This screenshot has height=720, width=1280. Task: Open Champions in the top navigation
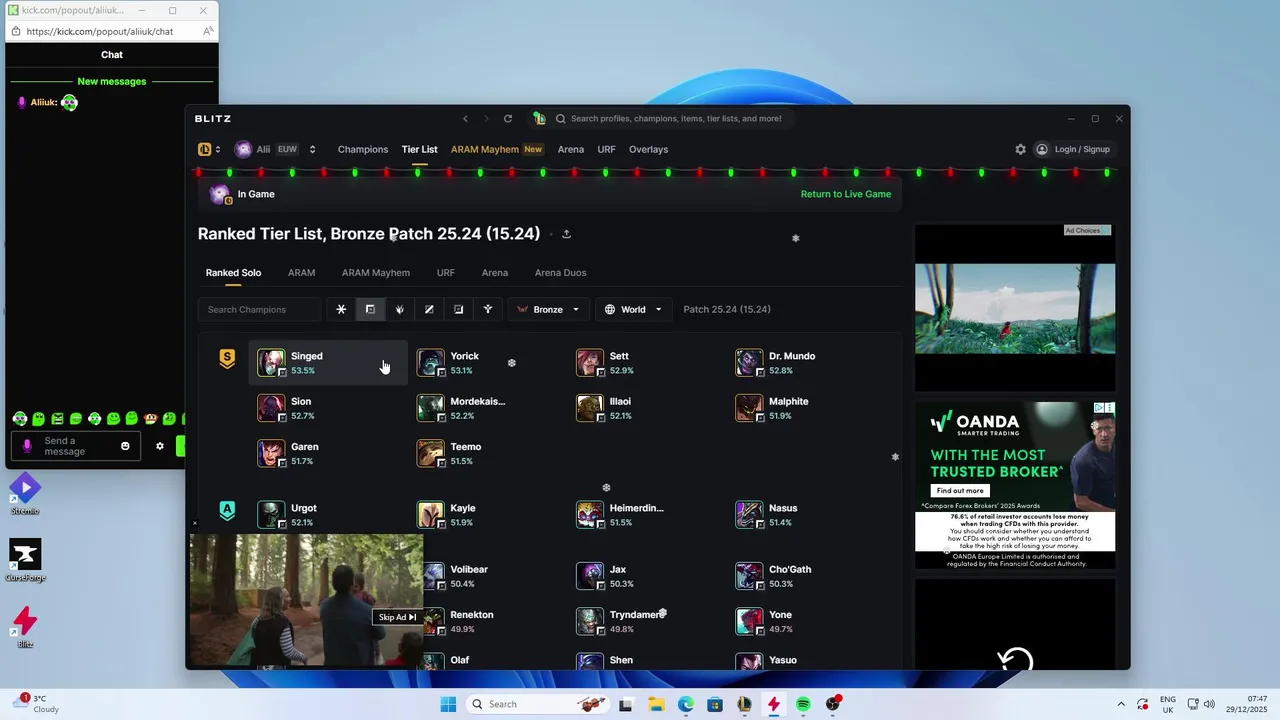tap(363, 149)
